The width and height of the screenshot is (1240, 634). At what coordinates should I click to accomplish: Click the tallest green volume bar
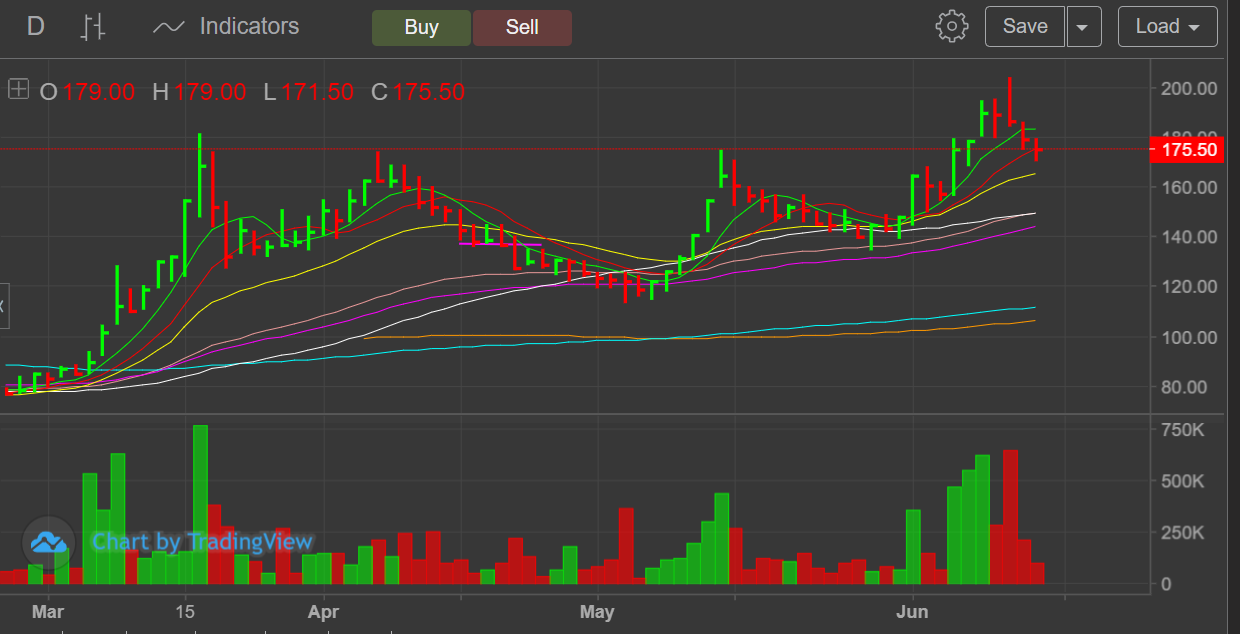[x=200, y=505]
